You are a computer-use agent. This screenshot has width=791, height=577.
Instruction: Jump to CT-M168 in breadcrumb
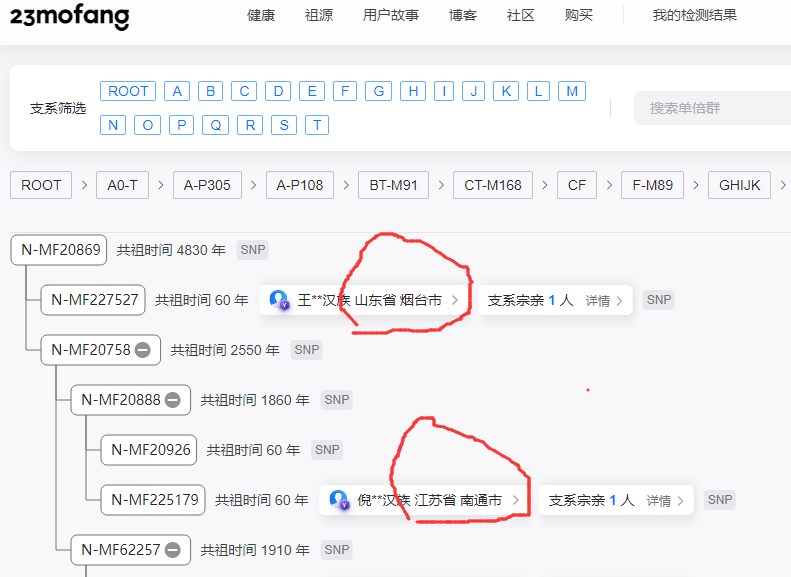pyautogui.click(x=493, y=185)
